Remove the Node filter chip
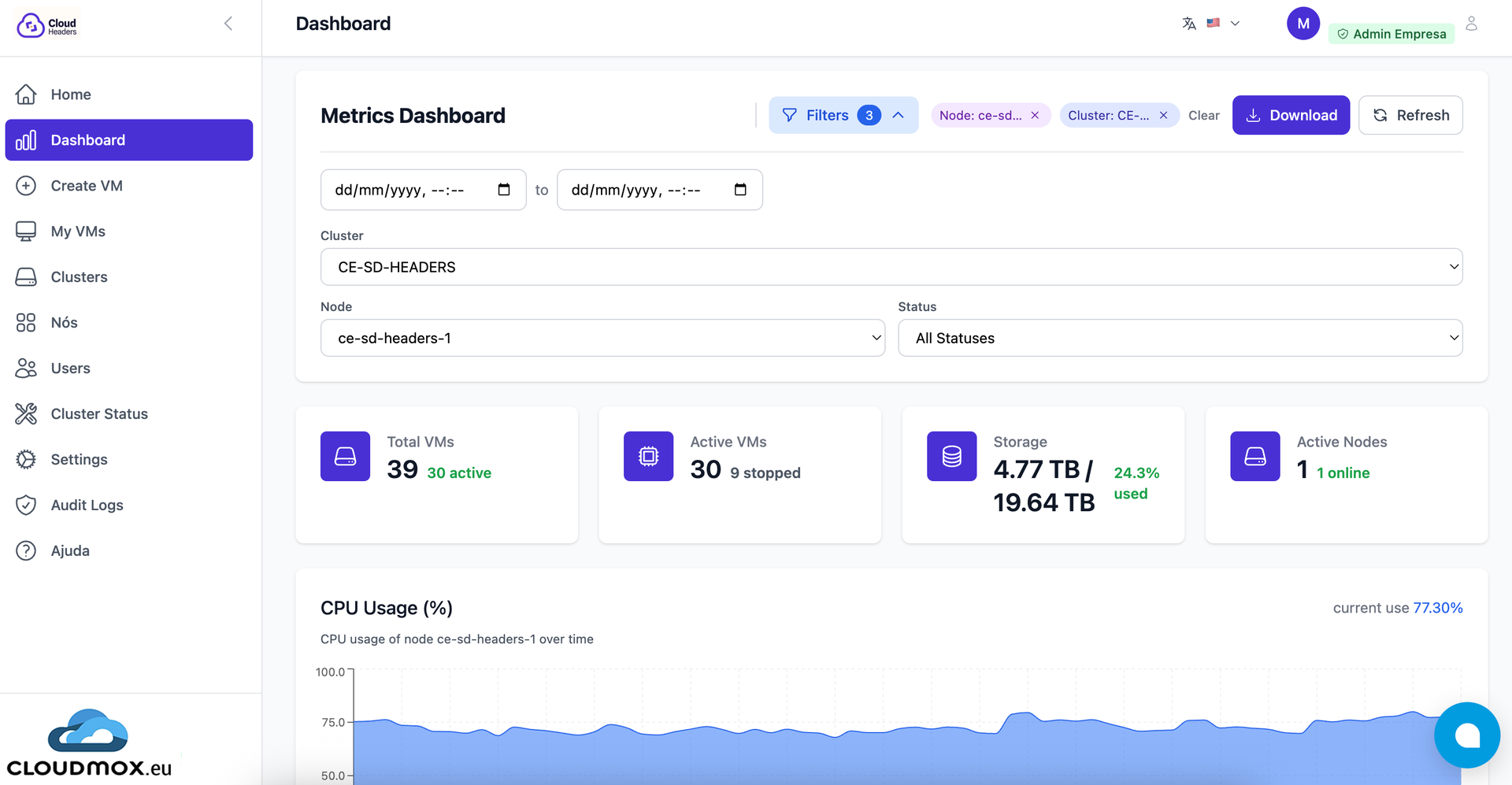Screen dimensions: 1512x785 (1035, 116)
